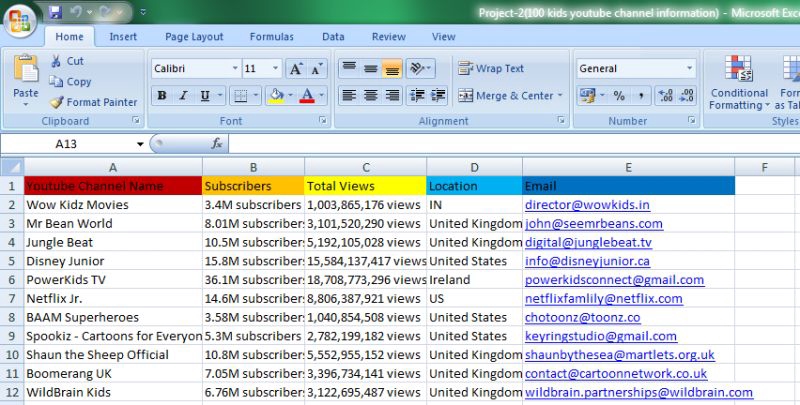Open the Insert ribbon tab
Viewport: 800px width, 405px height.
[x=123, y=37]
